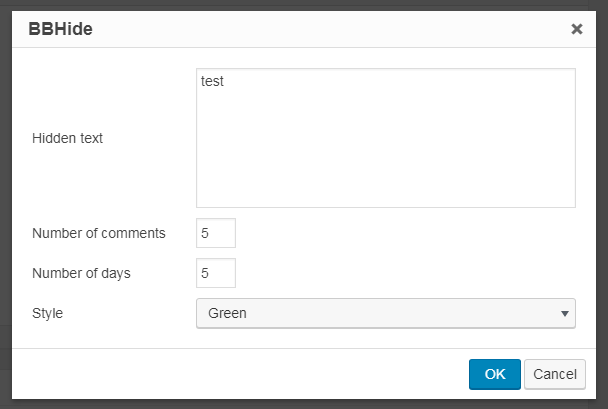
Task: Open the Style dropdown showing Green
Action: pyautogui.click(x=386, y=313)
